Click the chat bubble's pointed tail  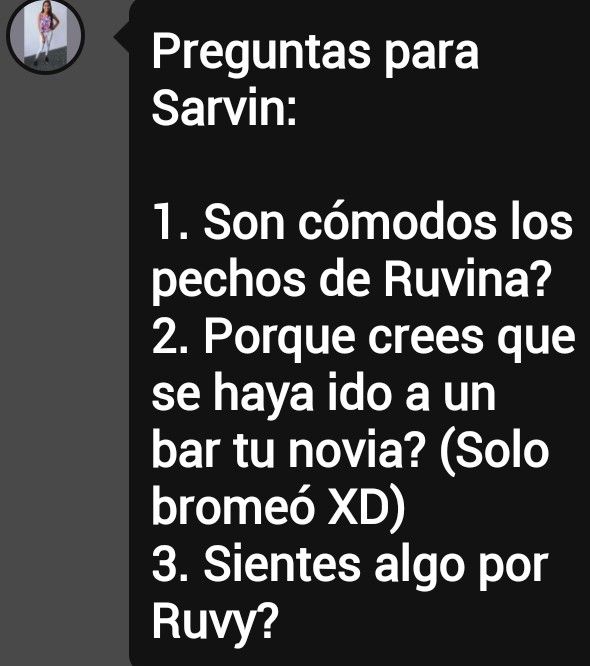point(122,37)
